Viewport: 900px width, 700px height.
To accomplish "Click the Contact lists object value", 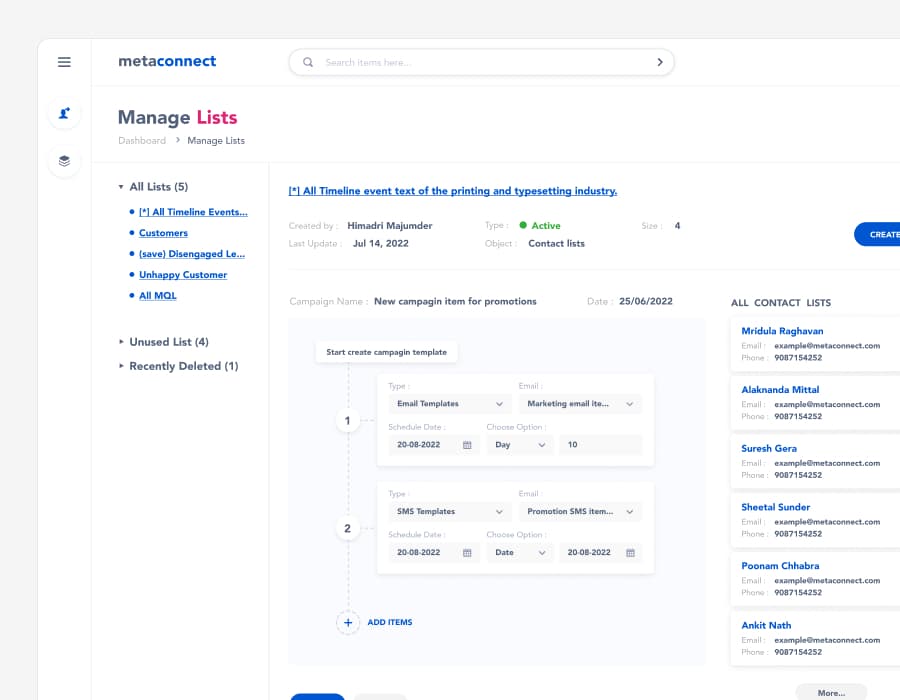I will click(556, 244).
